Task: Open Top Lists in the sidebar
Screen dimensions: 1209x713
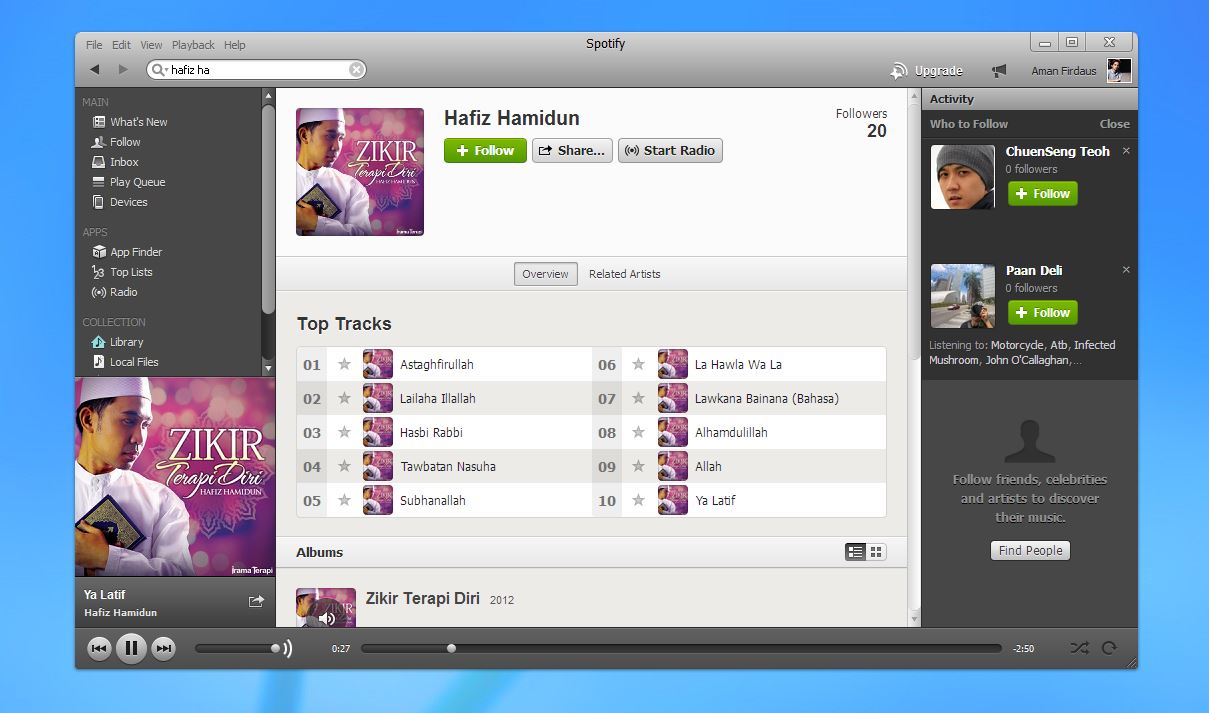Action: [x=122, y=272]
